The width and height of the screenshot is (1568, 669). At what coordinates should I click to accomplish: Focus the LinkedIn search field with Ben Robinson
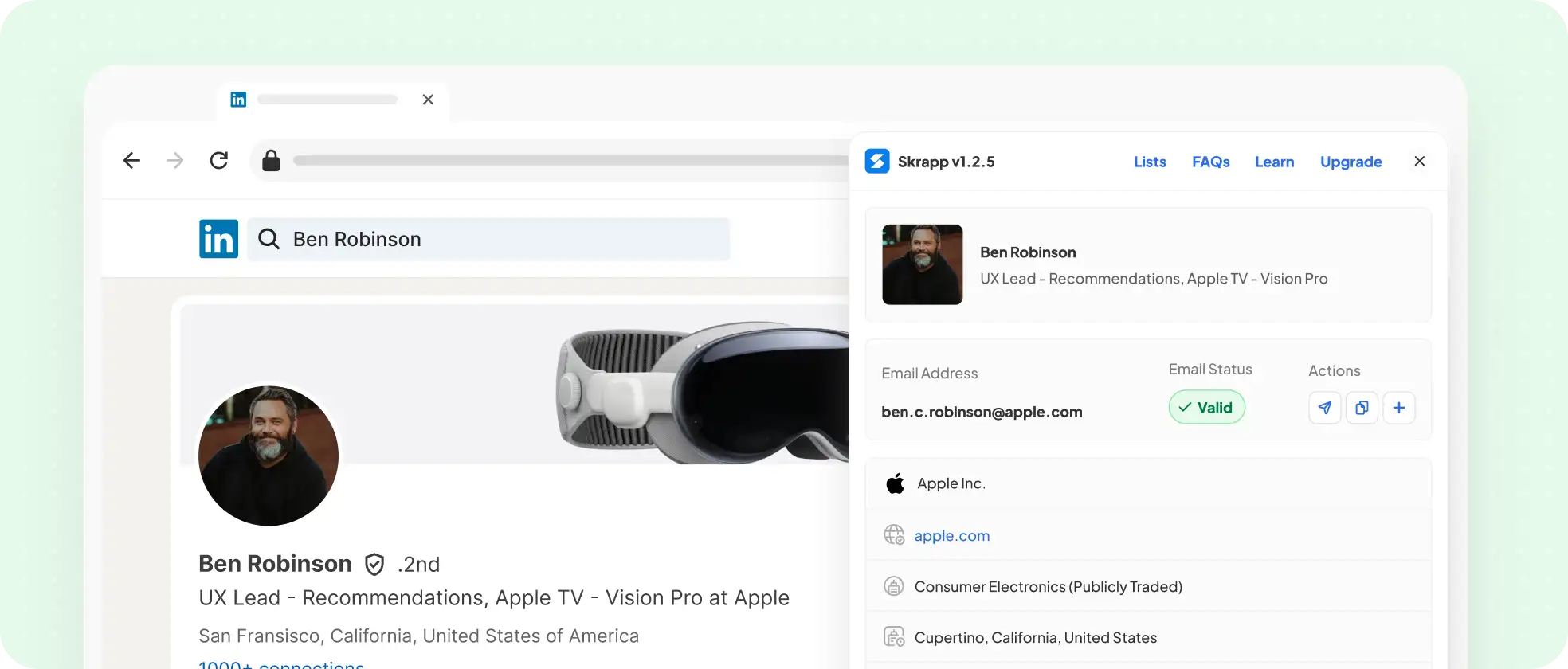pyautogui.click(x=488, y=239)
